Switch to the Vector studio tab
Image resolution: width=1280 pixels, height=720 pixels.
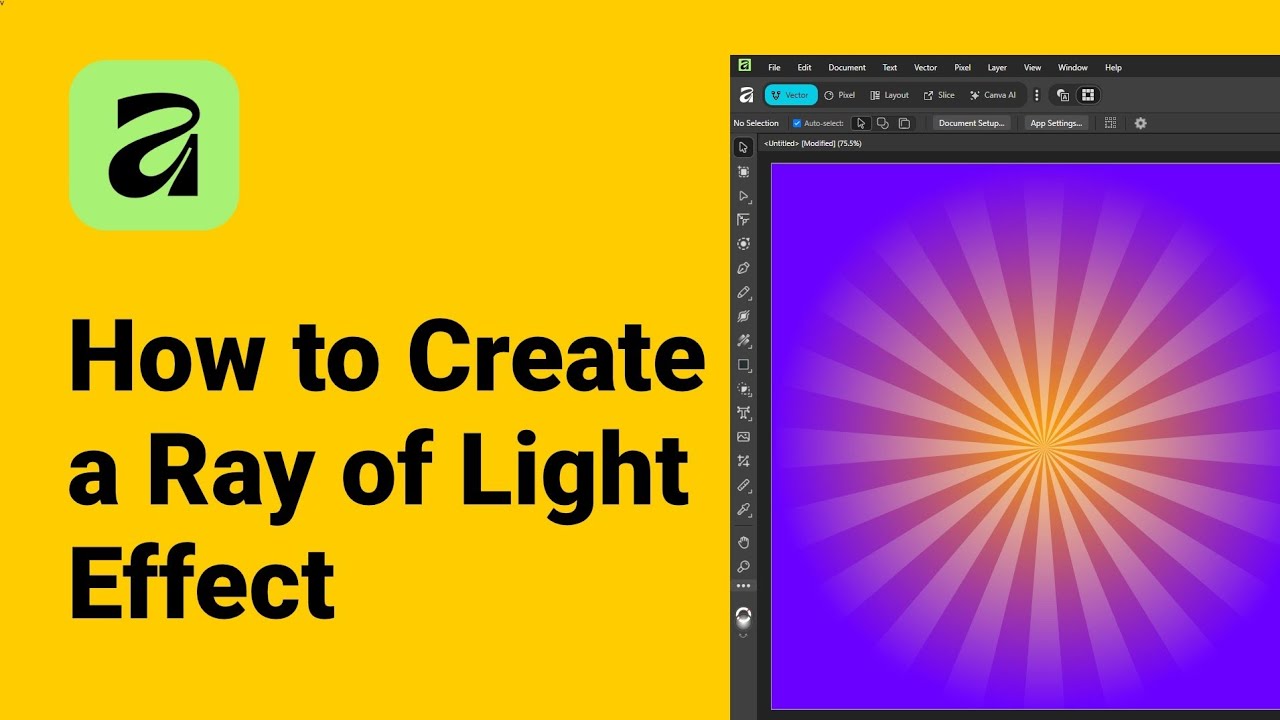[x=791, y=95]
